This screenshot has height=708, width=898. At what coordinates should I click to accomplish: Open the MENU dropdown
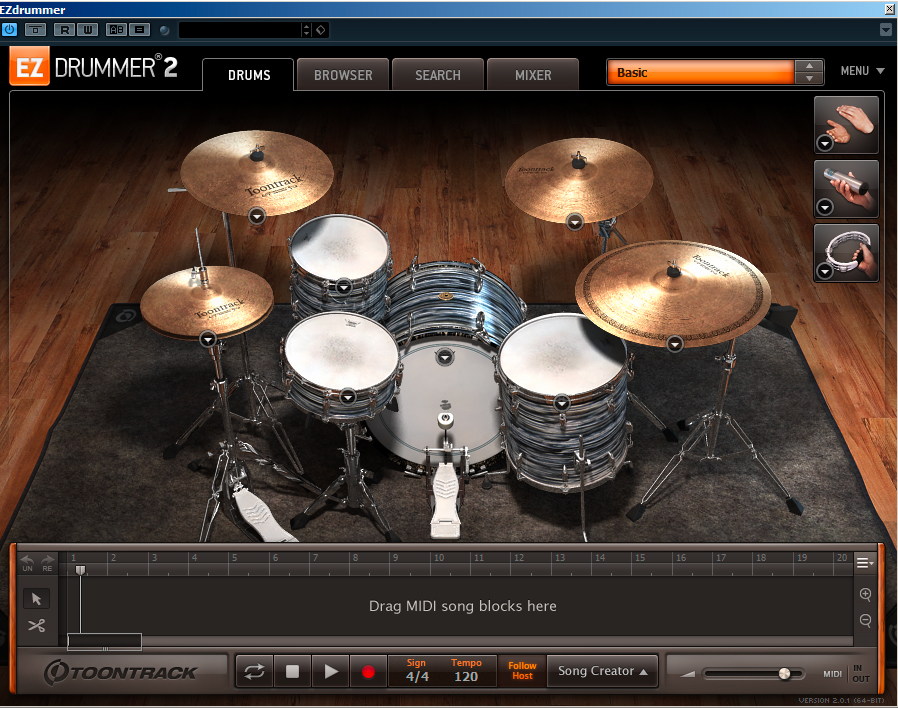tap(862, 71)
